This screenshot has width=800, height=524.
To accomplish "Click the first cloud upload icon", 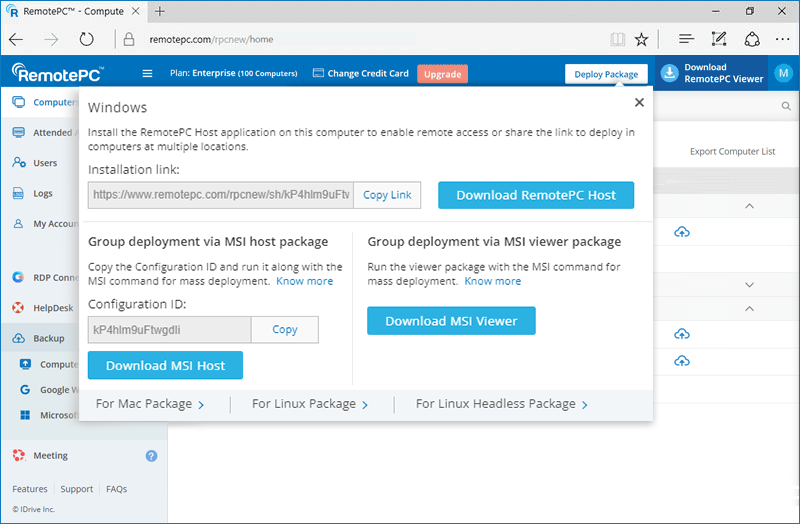I will [682, 232].
